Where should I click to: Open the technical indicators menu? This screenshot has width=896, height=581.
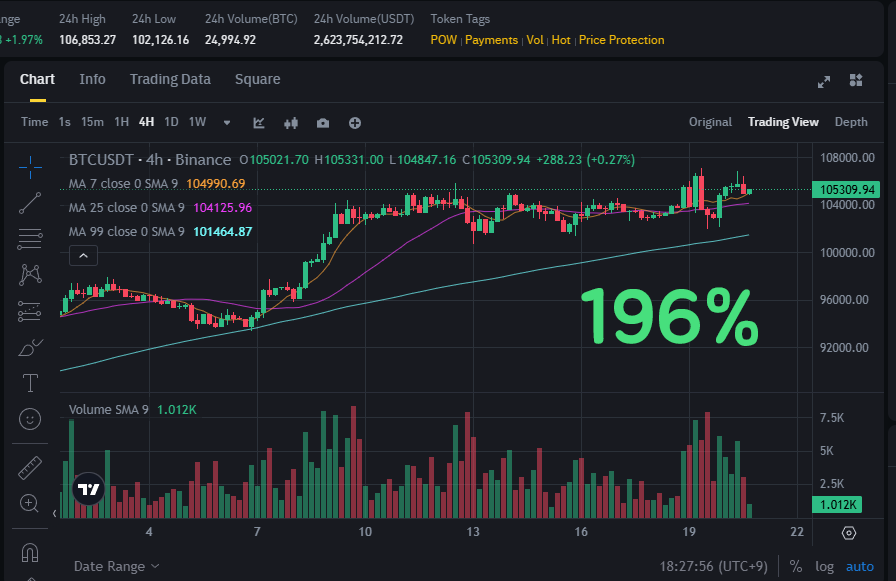(259, 123)
